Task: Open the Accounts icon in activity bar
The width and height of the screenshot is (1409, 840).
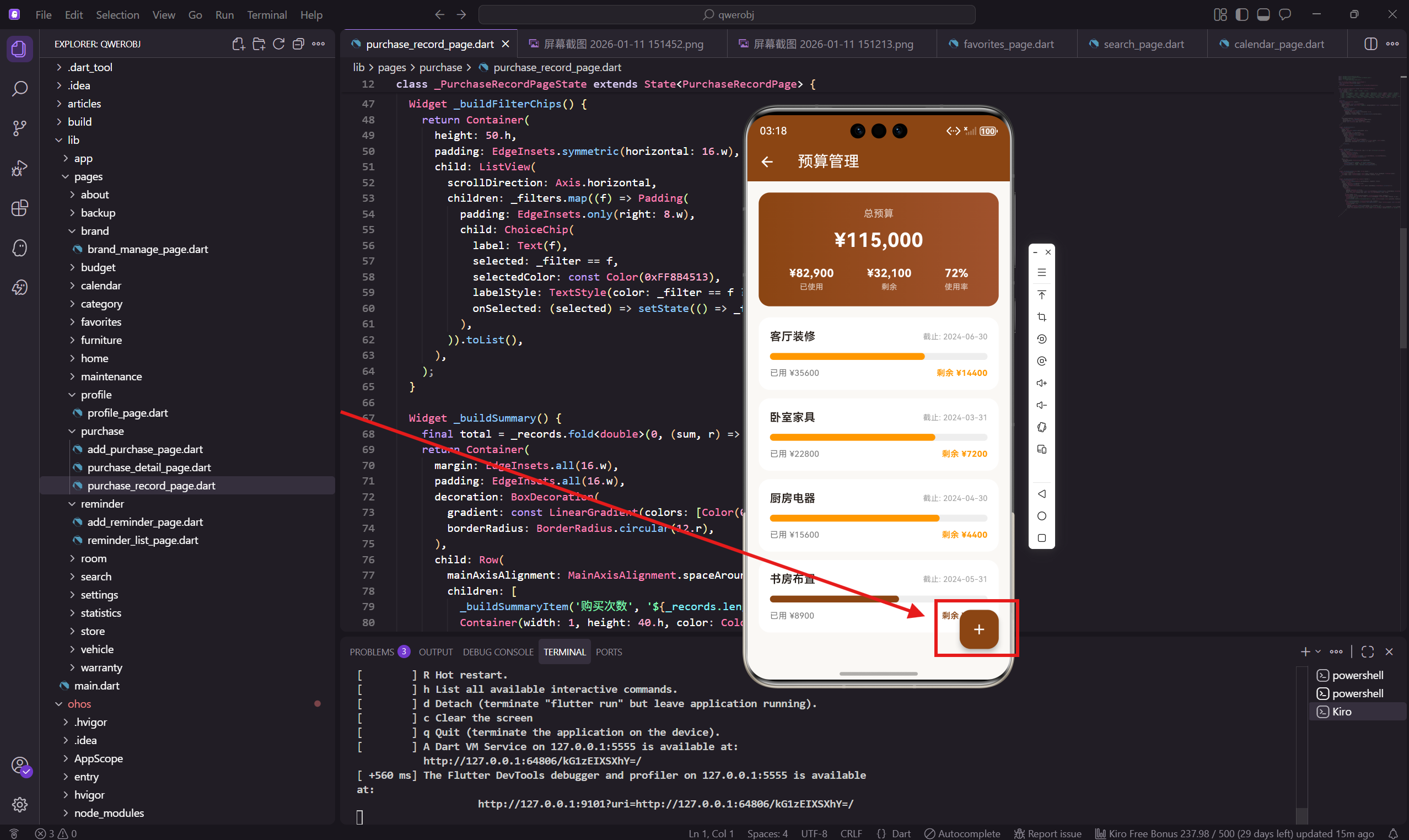Action: (x=20, y=766)
